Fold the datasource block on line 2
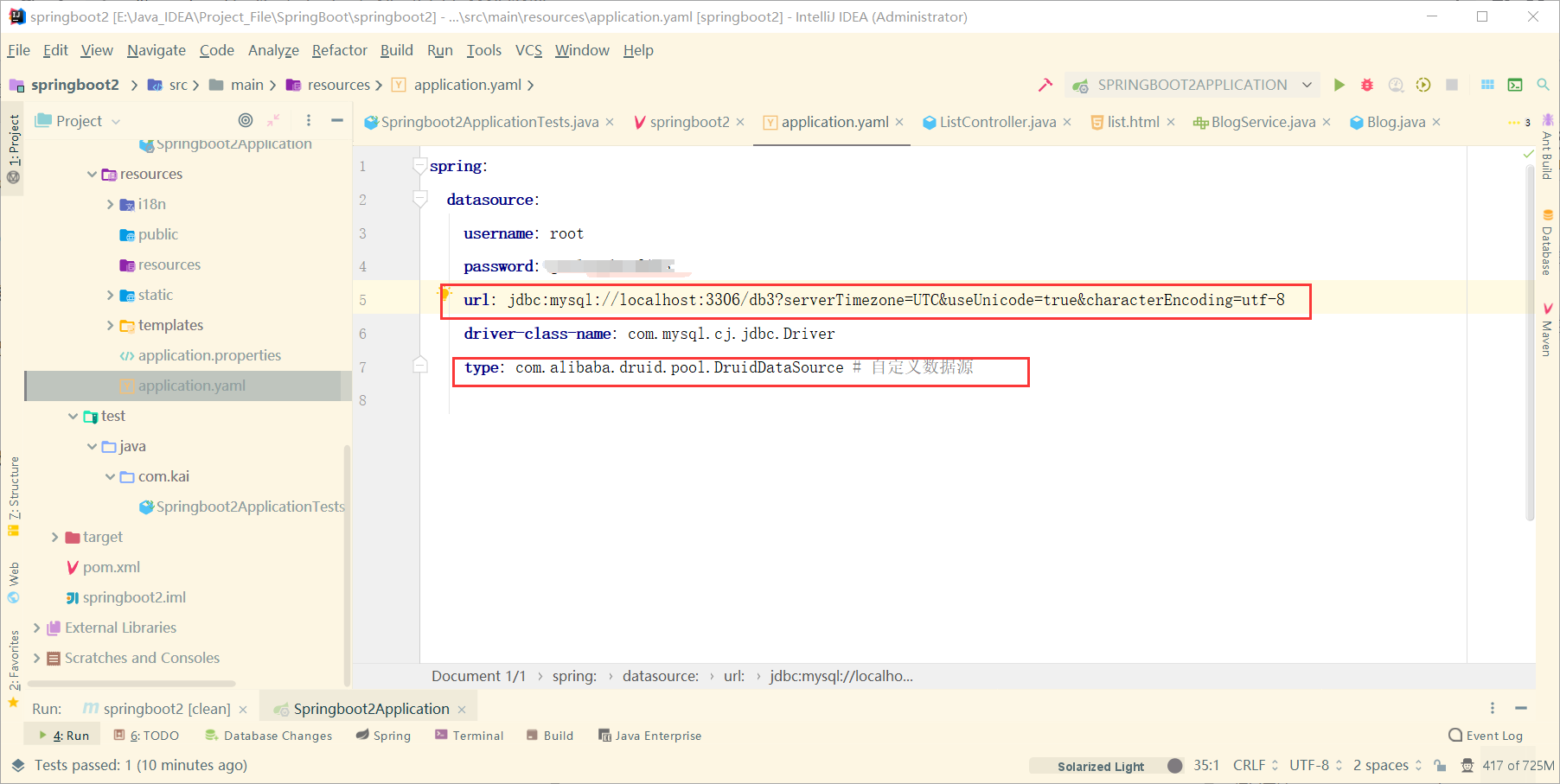This screenshot has height=784, width=1560. click(x=420, y=199)
